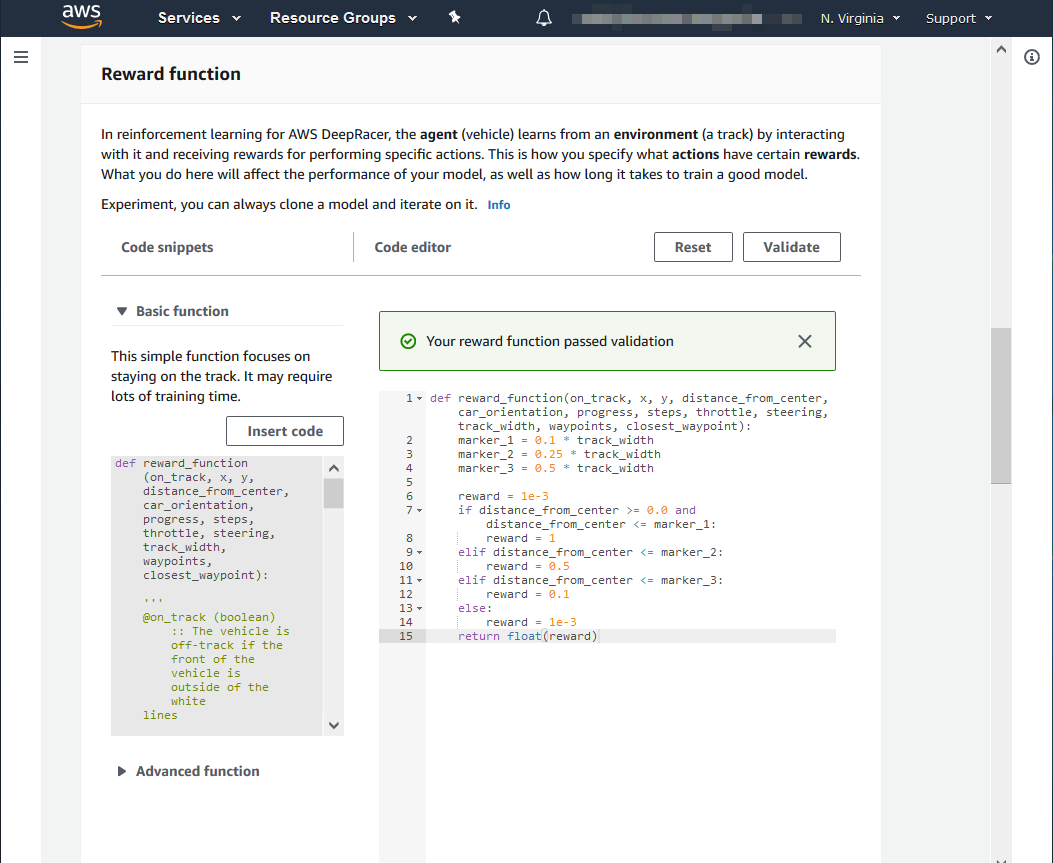The height and width of the screenshot is (863, 1053).
Task: Open the info panel icon
Action: click(x=1032, y=58)
